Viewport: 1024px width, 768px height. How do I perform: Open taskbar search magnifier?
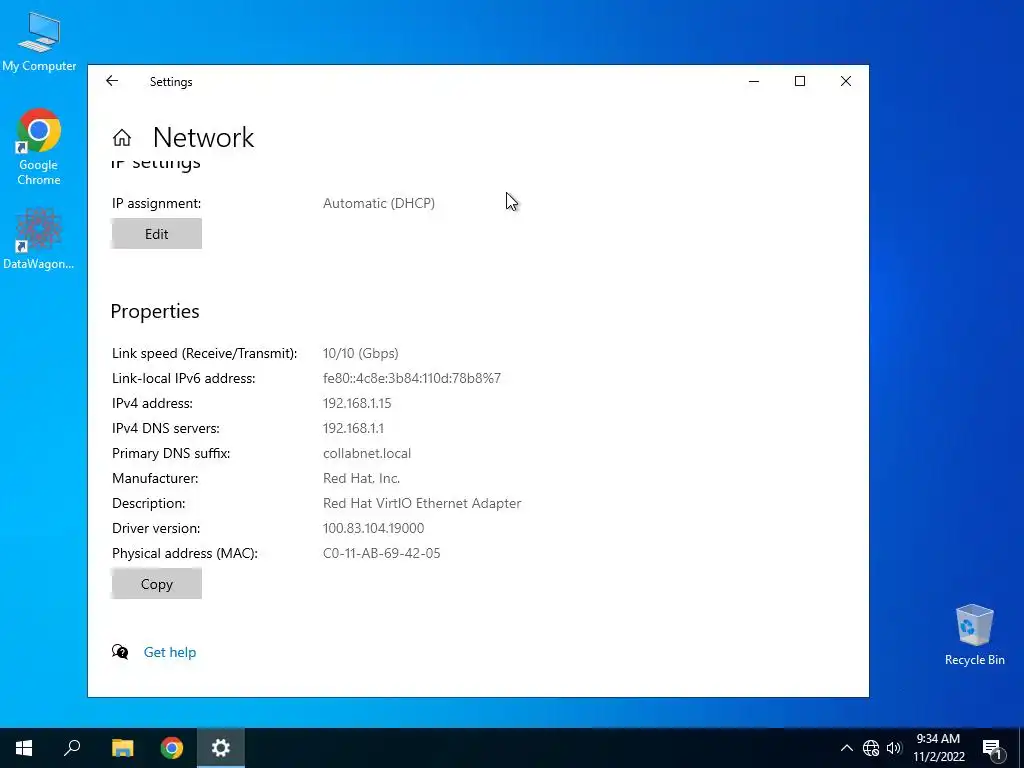click(x=72, y=748)
